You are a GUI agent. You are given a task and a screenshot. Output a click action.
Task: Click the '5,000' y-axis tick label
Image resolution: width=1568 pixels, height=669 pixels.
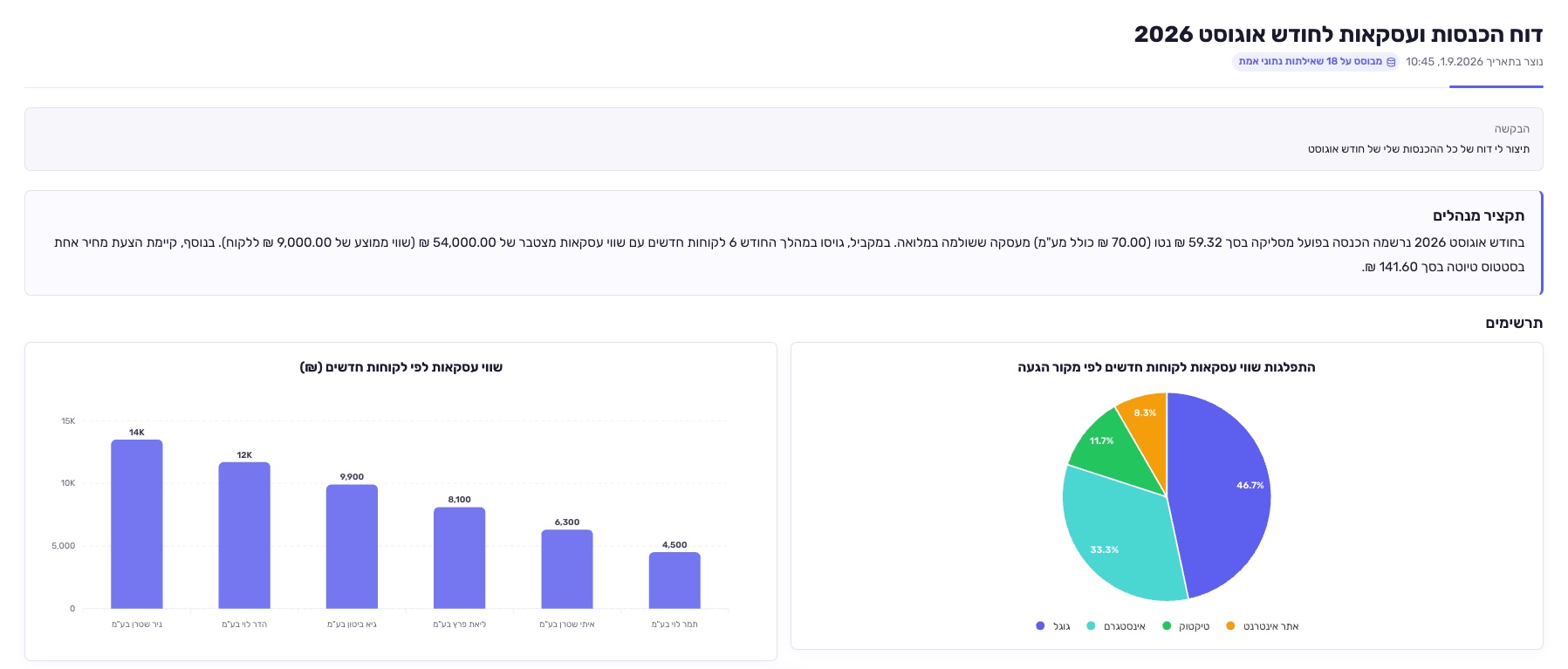click(x=64, y=546)
